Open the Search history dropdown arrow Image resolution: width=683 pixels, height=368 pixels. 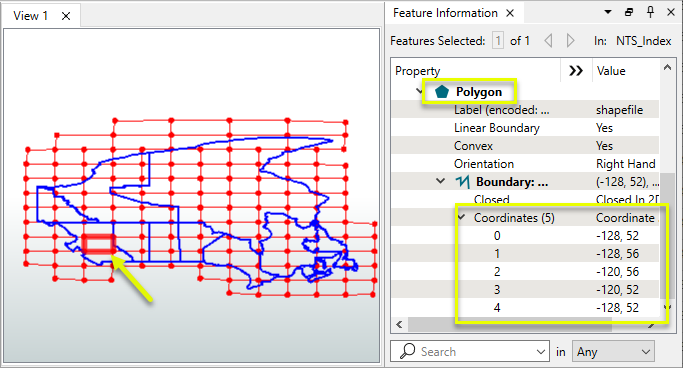[x=541, y=352]
